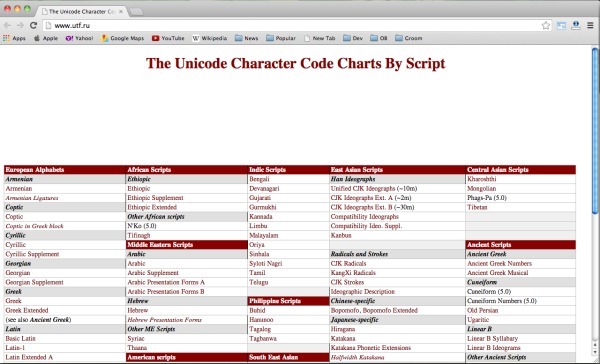Open the Tagbanwa link
600x364 pixels.
263,338
